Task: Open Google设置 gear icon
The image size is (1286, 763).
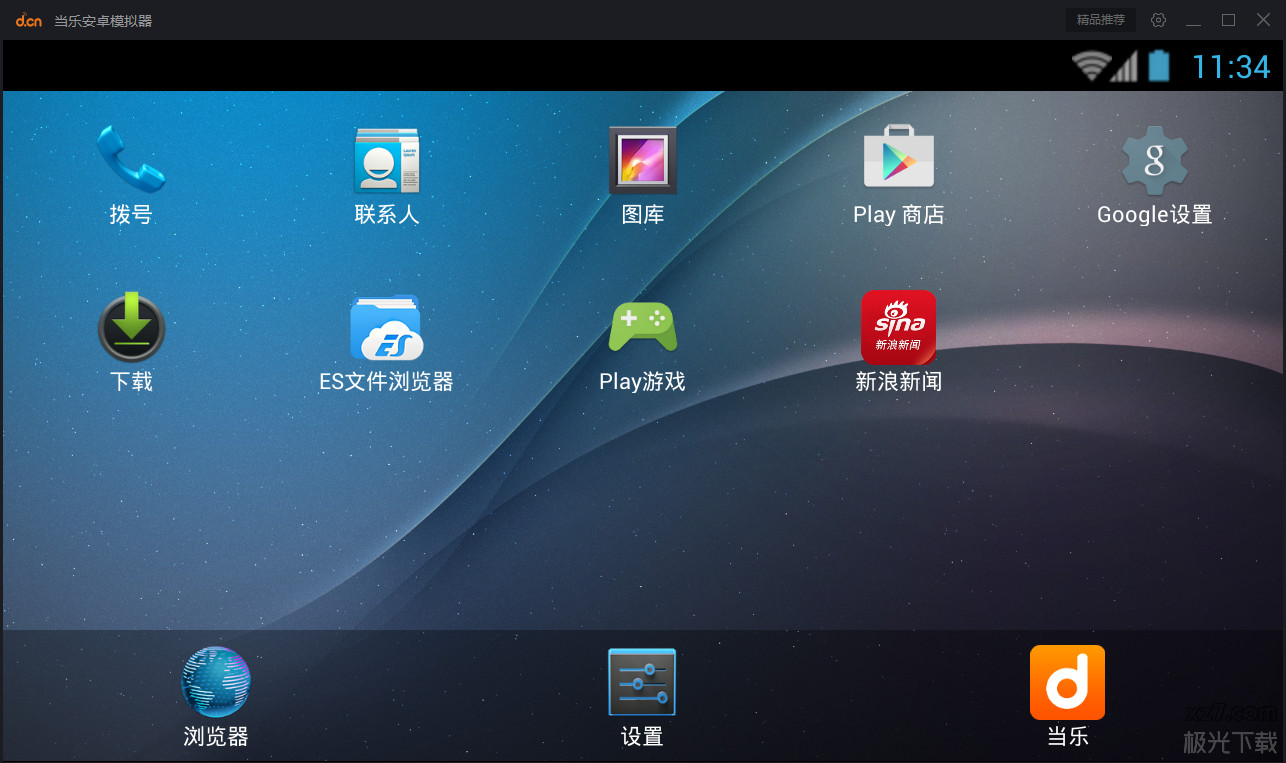Action: tap(1154, 161)
